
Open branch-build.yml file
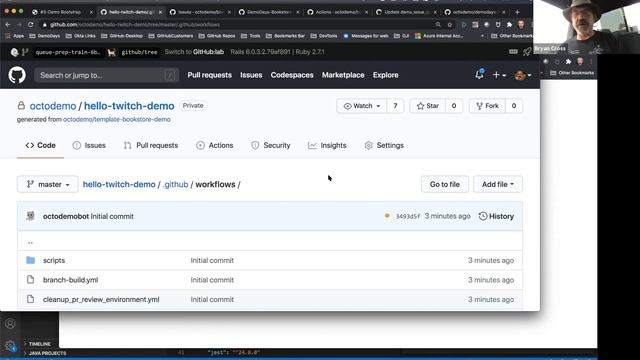[x=71, y=280]
